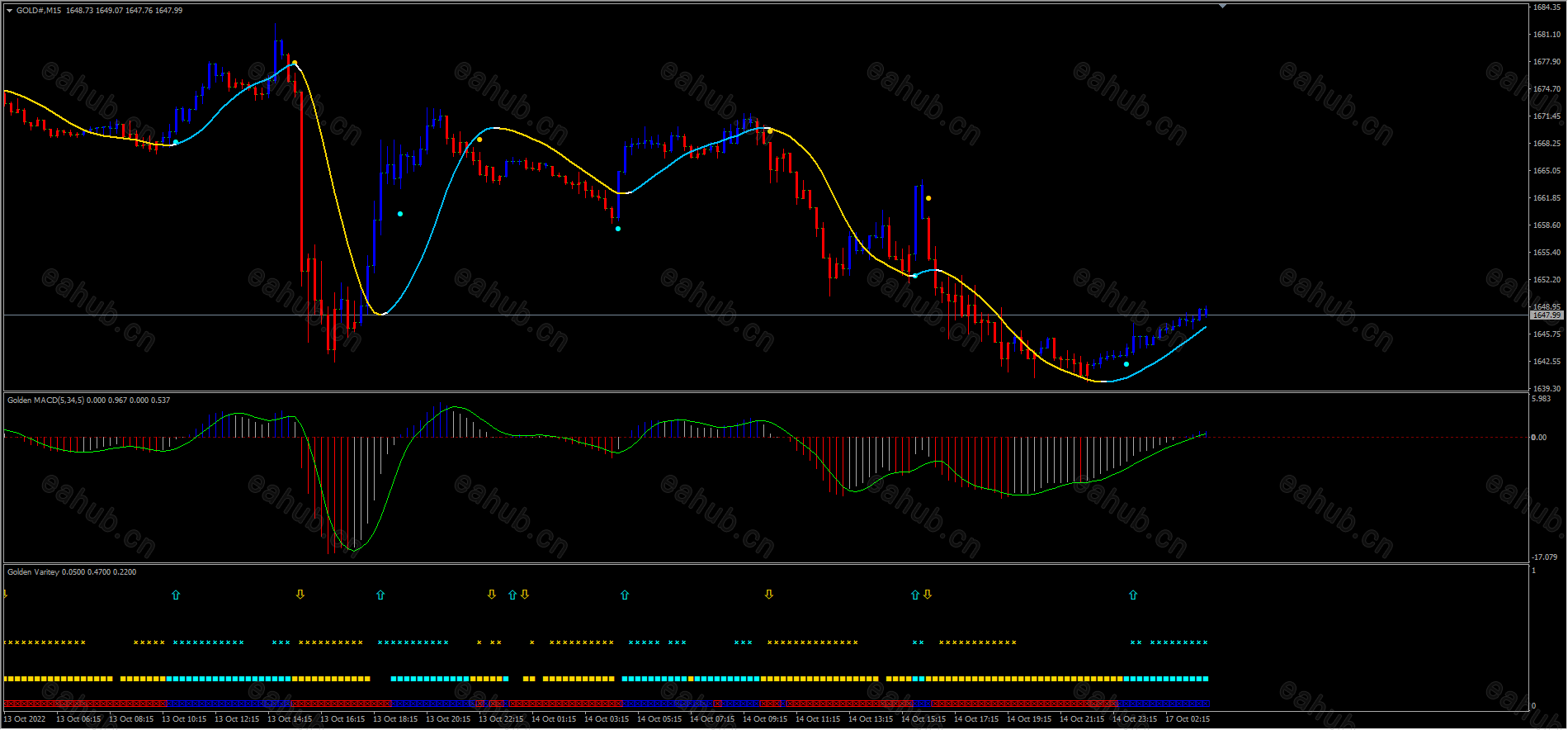Viewport: 1568px width, 730px height.
Task: Click the blue up arrow between two orange arrows
Action: tap(512, 595)
